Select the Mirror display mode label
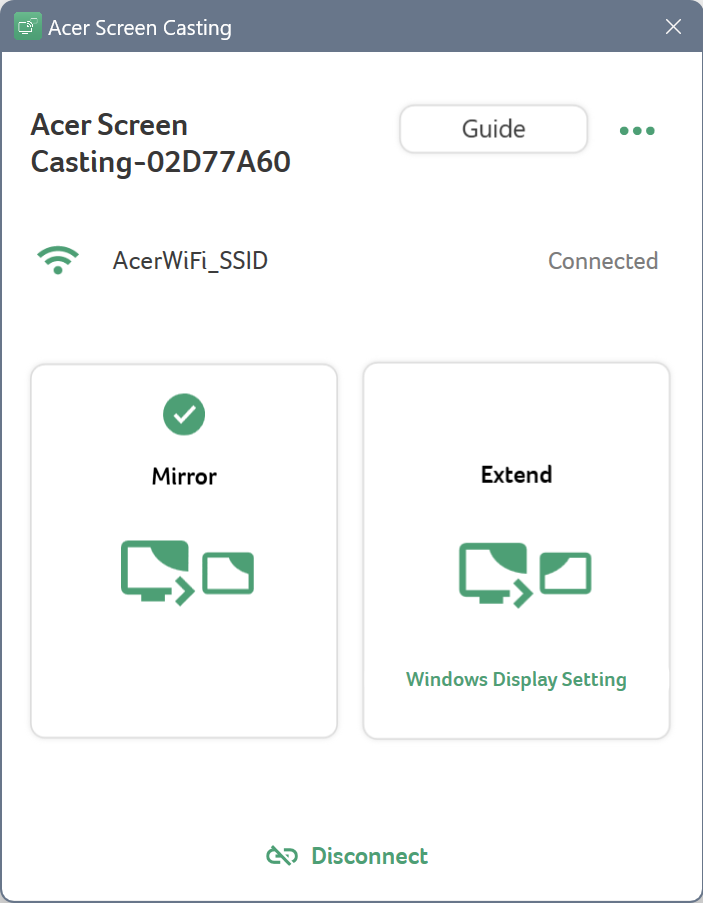 [x=184, y=476]
